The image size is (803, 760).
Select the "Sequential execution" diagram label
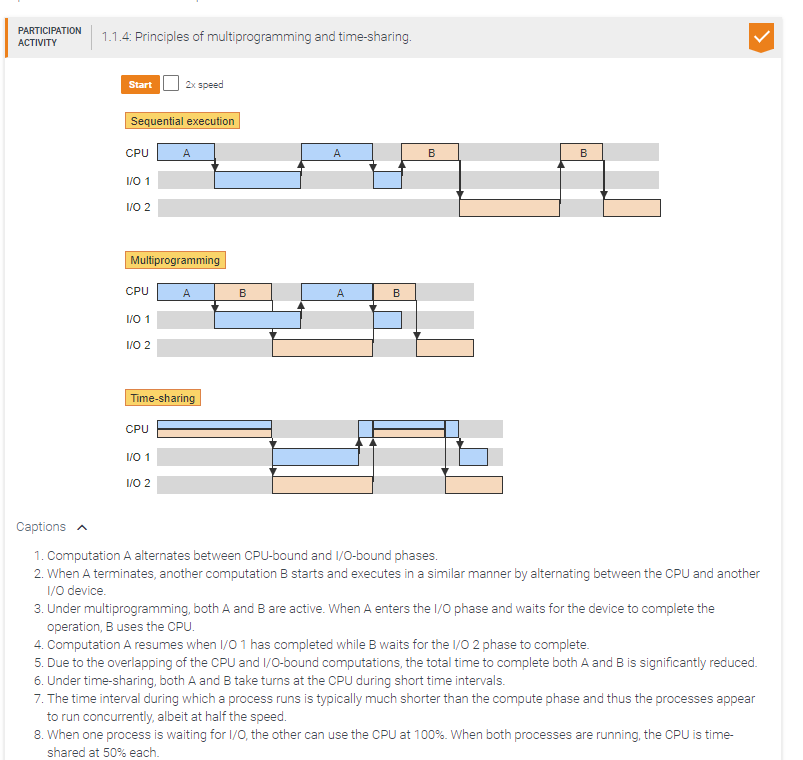pos(183,121)
